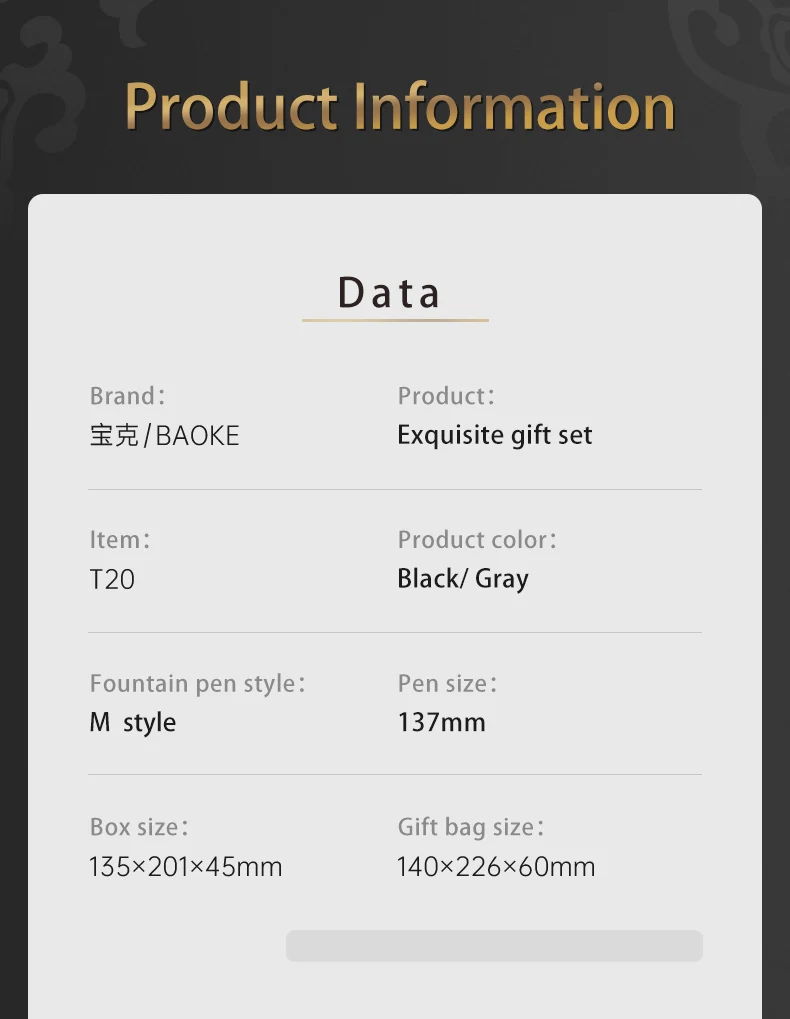Click the Product Information gold title
This screenshot has width=790, height=1019.
tap(400, 106)
